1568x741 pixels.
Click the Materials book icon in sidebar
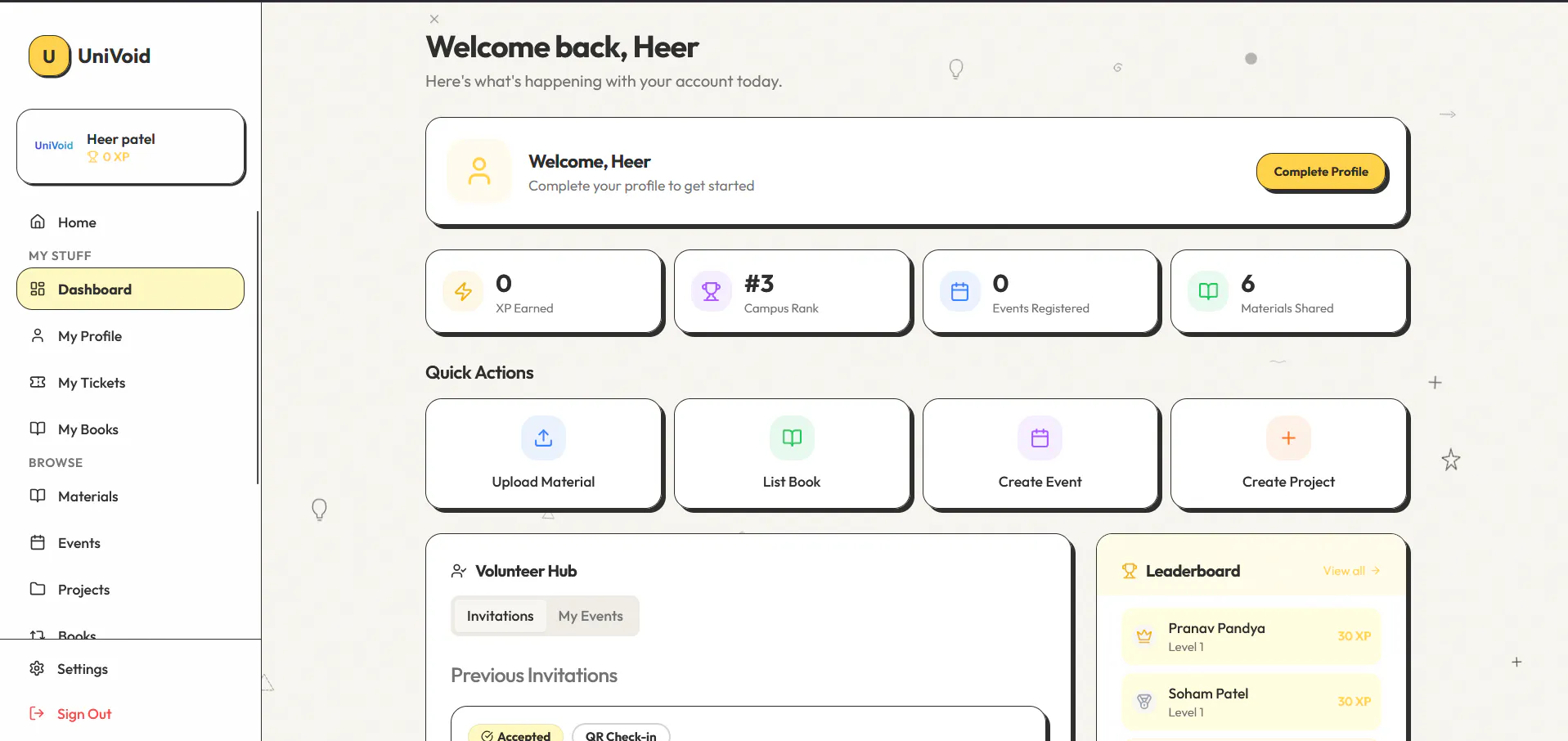[38, 496]
